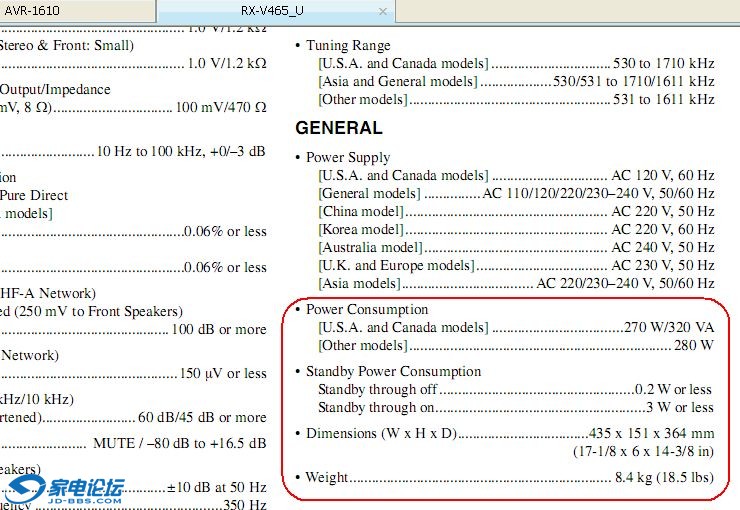Click the 100 dB or more value

point(219,329)
